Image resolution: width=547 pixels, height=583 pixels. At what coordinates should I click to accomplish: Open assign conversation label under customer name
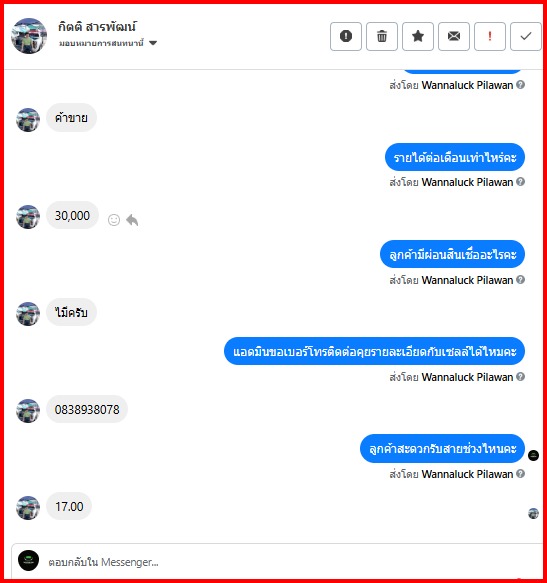(101, 43)
